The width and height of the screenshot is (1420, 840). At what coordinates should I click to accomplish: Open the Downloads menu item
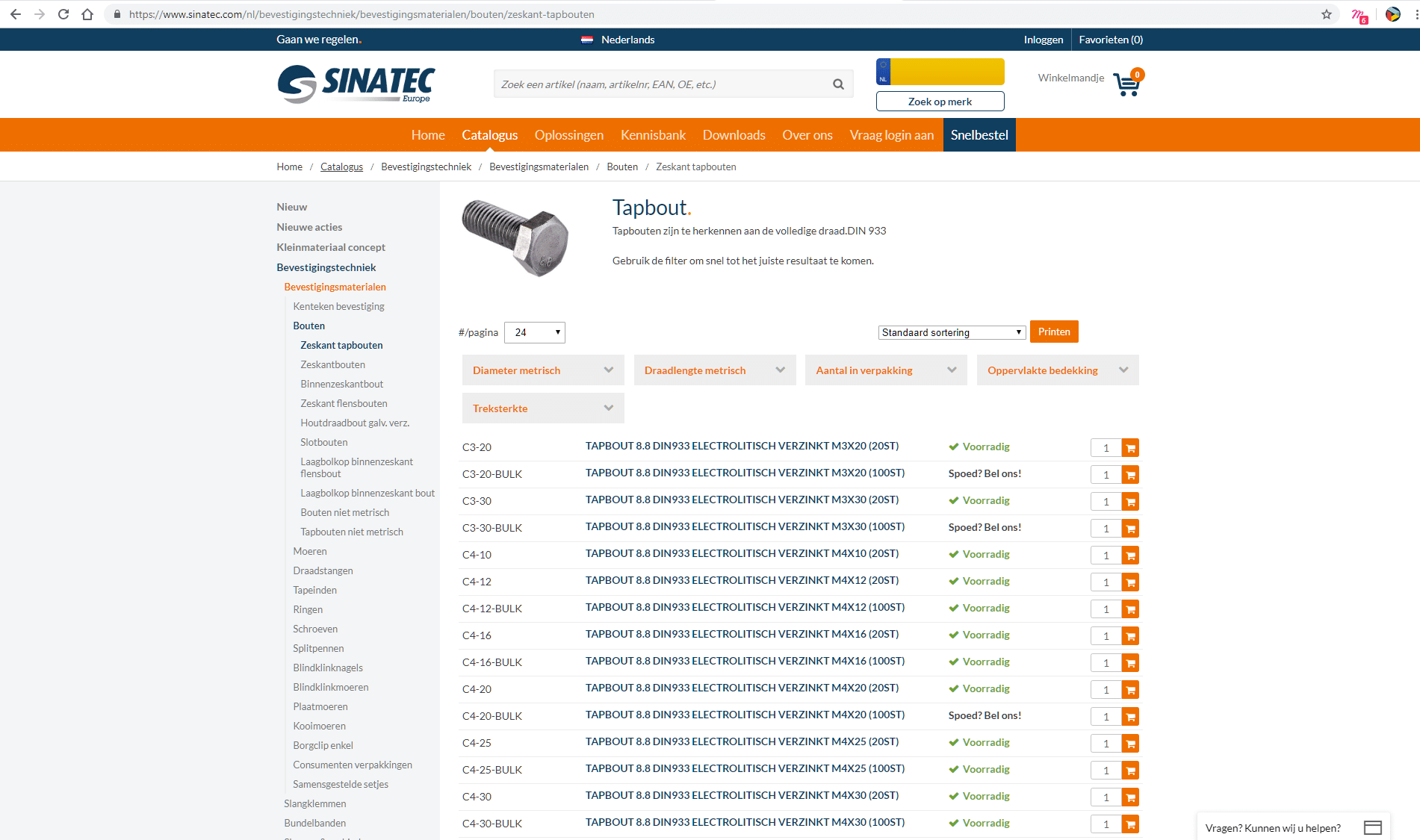pyautogui.click(x=734, y=135)
